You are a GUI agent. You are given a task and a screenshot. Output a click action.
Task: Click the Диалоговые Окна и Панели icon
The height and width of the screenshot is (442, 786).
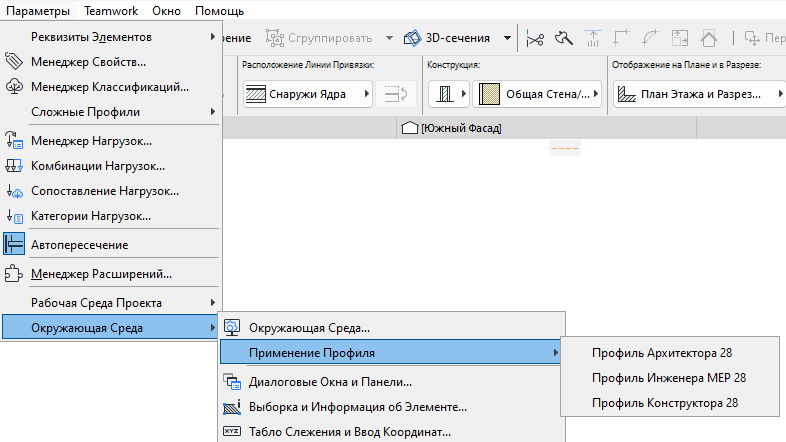click(232, 382)
